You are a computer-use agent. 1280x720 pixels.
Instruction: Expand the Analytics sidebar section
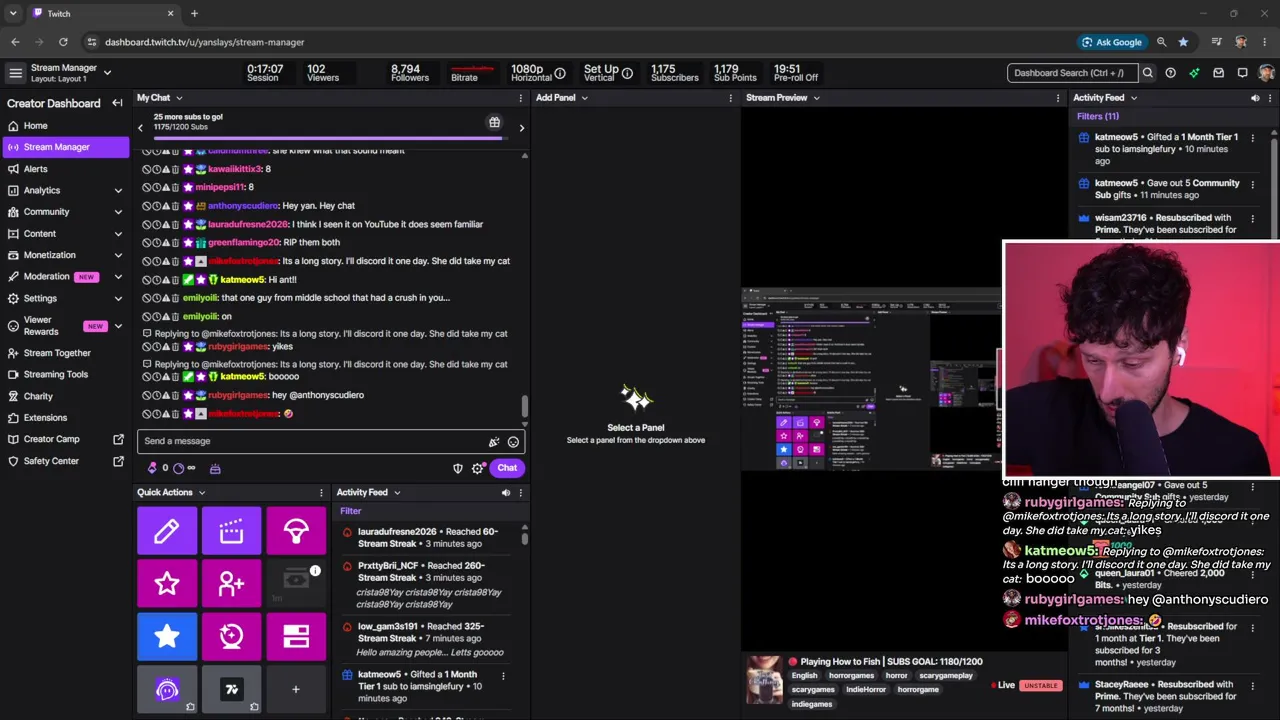pos(118,190)
